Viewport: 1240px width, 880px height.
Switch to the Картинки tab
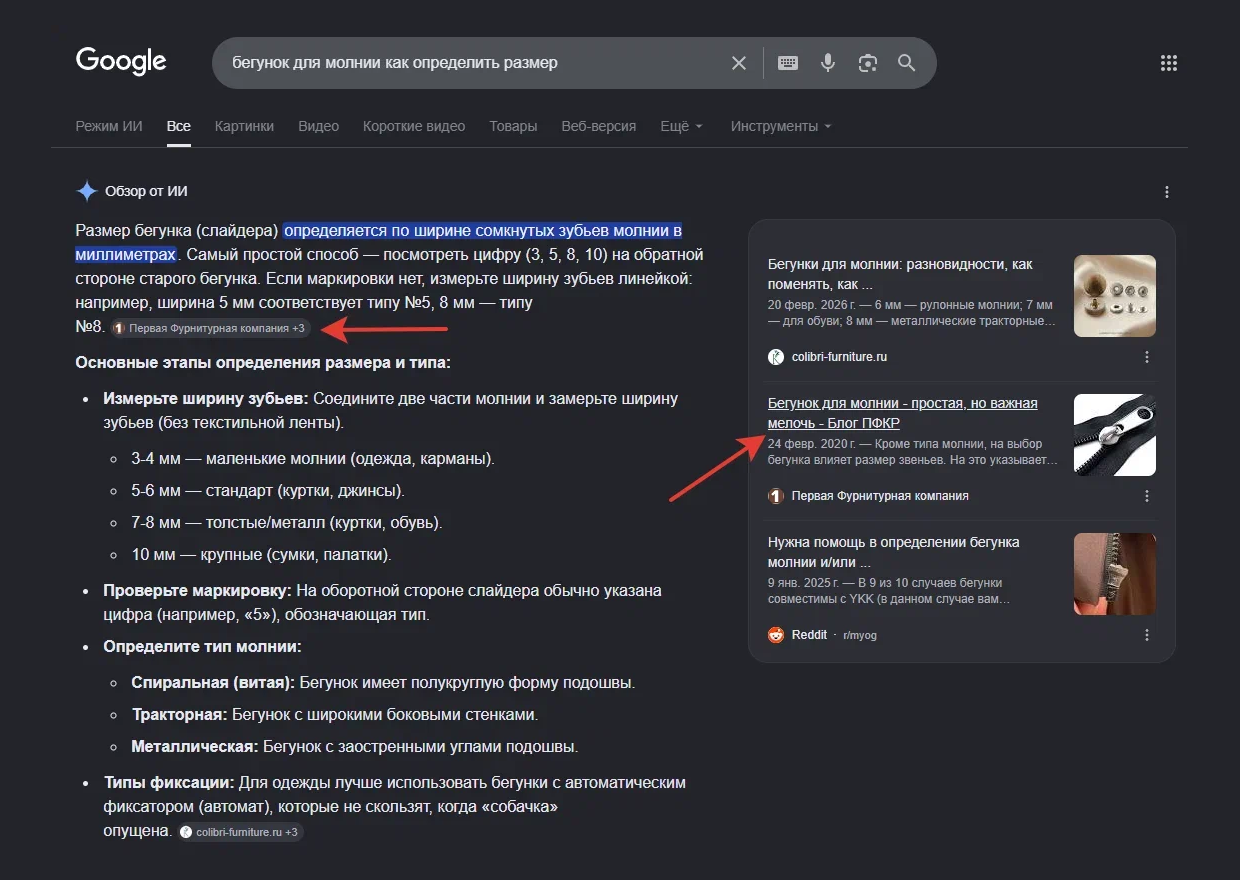(244, 126)
